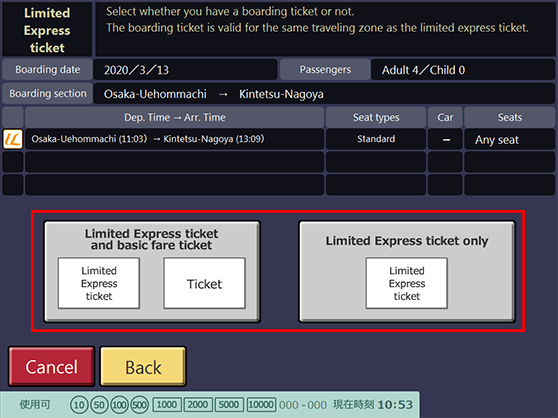Go Back to previous screen
The width and height of the screenshot is (558, 418).
(x=143, y=366)
